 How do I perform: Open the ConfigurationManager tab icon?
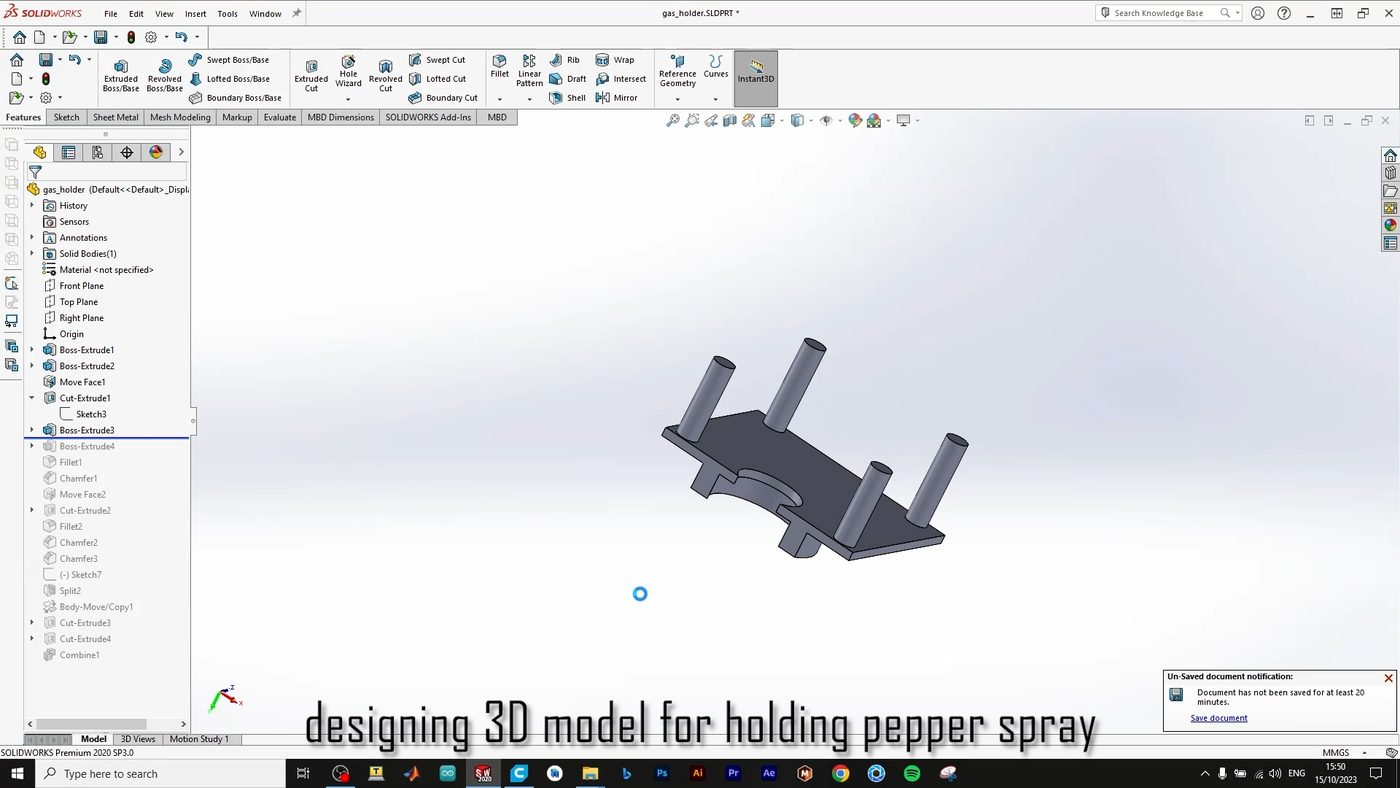pos(97,153)
